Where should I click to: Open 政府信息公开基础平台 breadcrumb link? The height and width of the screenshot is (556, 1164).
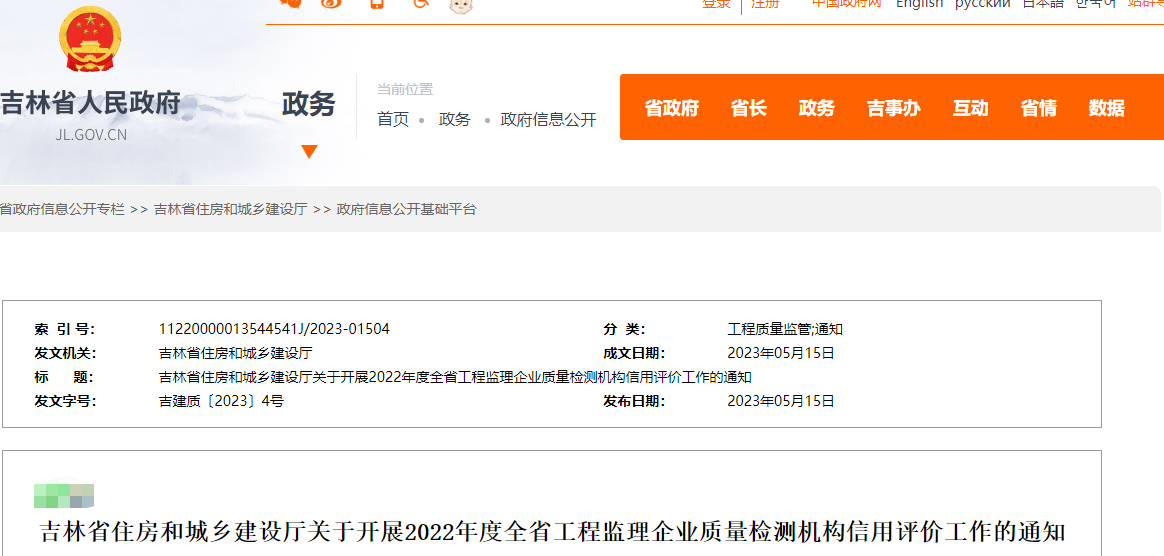tap(406, 209)
